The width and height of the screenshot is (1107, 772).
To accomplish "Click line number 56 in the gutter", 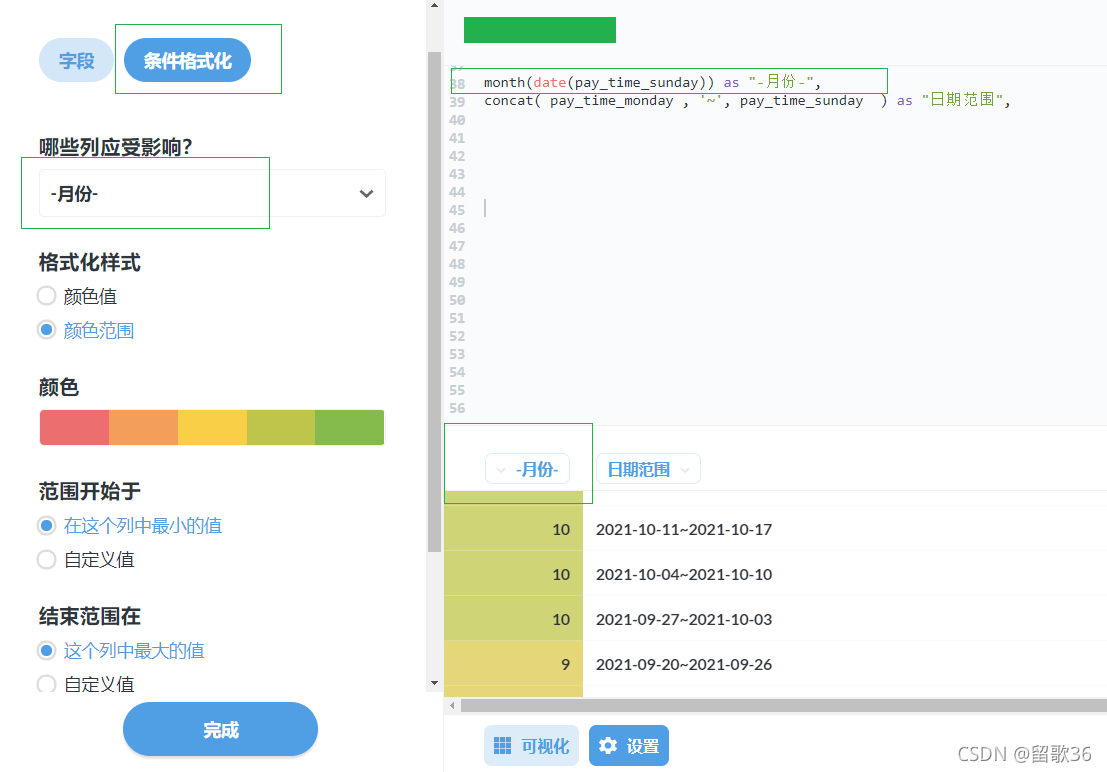I will click(x=457, y=408).
